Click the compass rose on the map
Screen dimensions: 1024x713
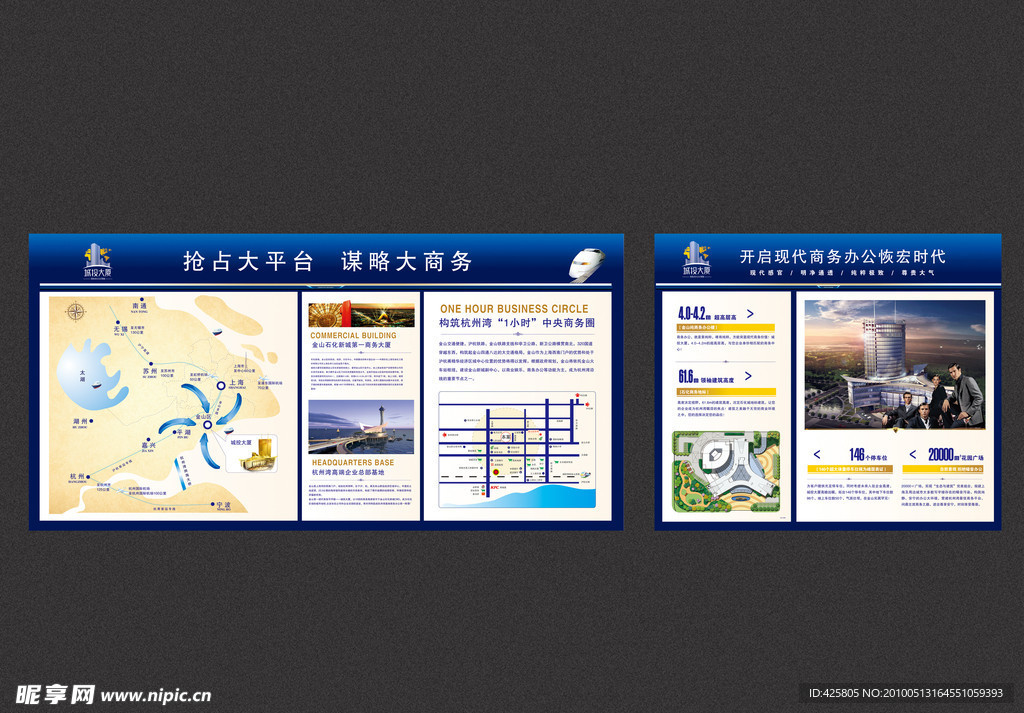click(76, 311)
